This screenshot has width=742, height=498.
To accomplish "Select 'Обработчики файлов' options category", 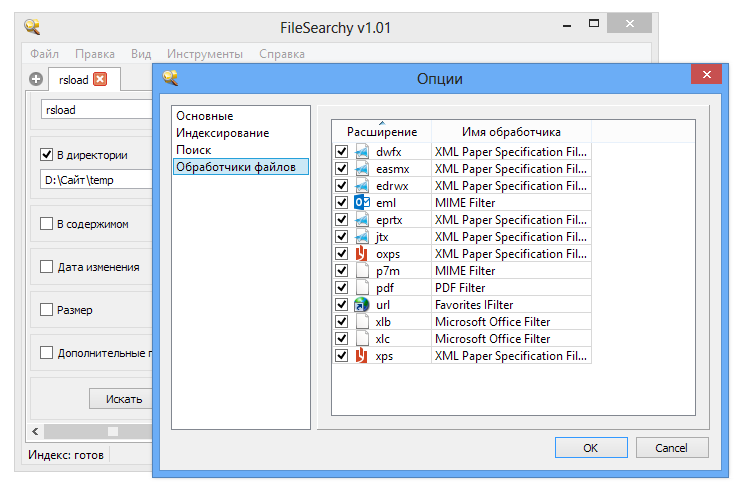I will (241, 167).
